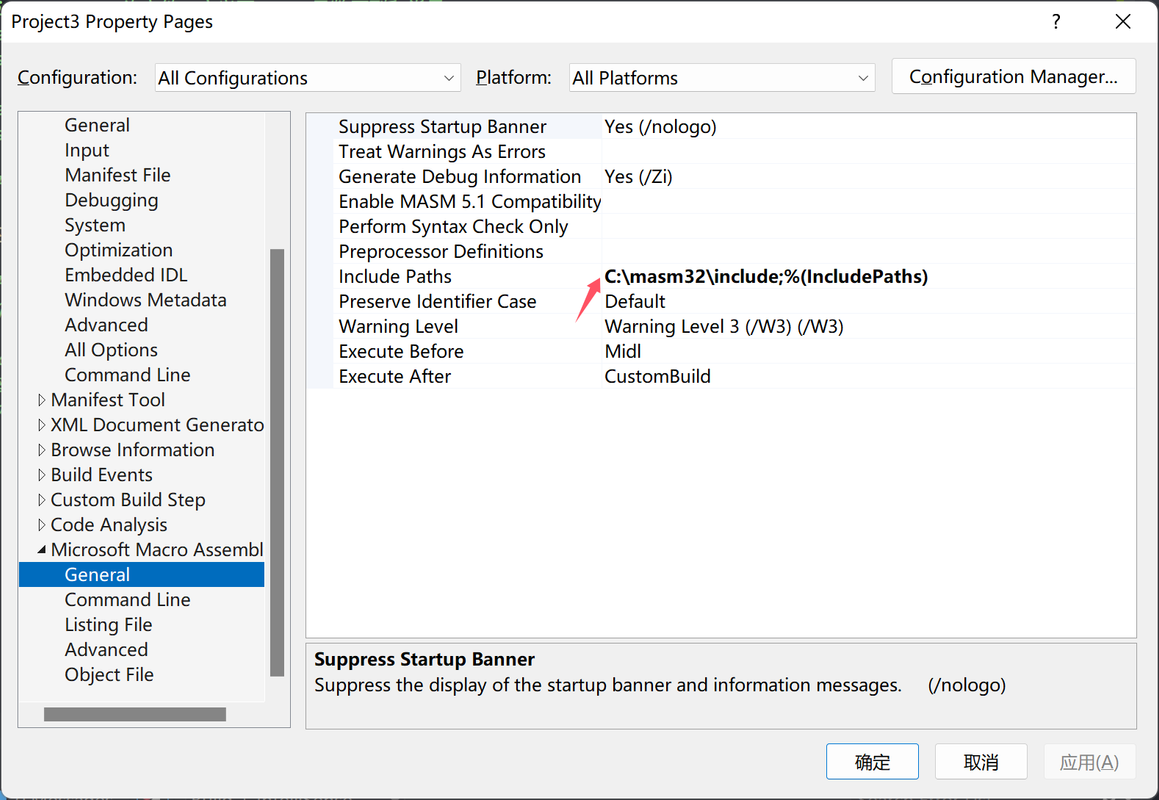Open the Configuration dropdown
Image resolution: width=1159 pixels, height=800 pixels.
click(307, 78)
